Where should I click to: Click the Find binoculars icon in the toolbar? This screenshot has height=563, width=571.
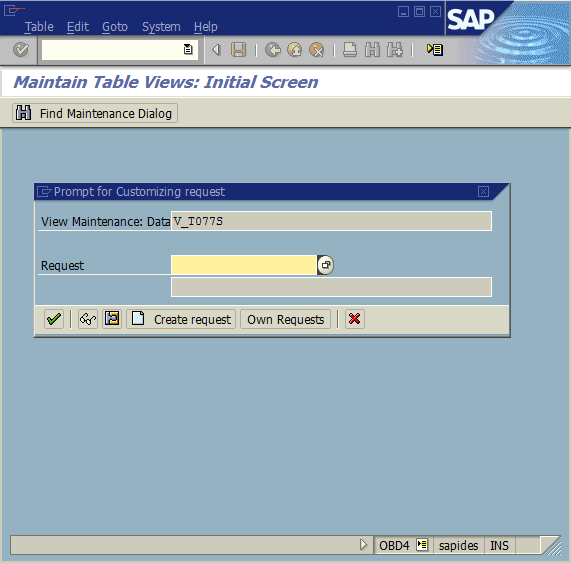[x=372, y=50]
